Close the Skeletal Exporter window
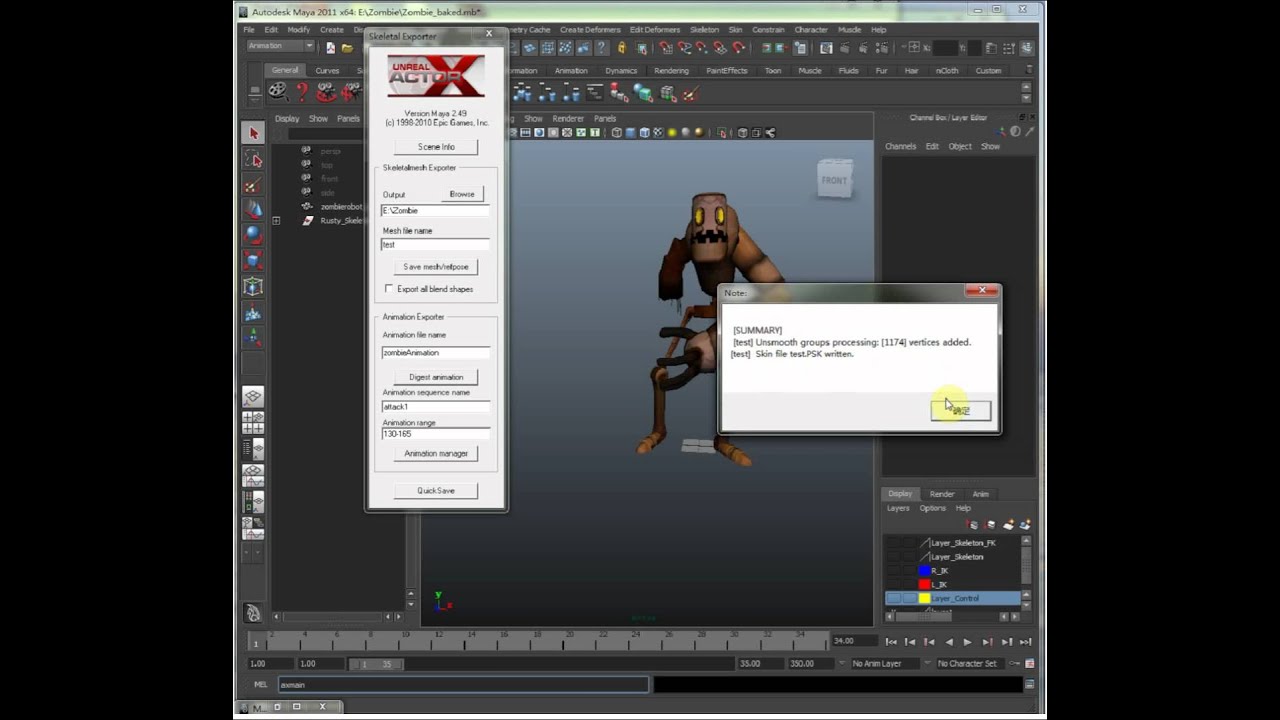The image size is (1280, 720). (489, 34)
